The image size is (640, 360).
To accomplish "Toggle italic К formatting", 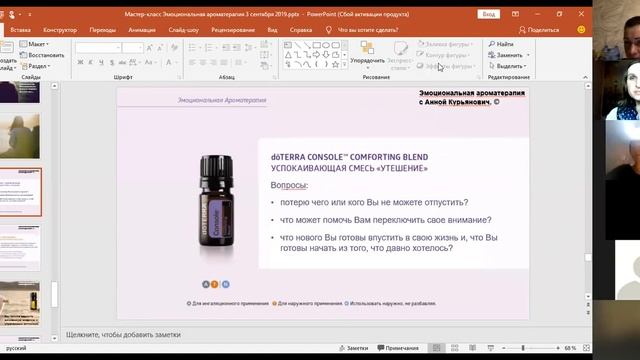I will click(91, 62).
